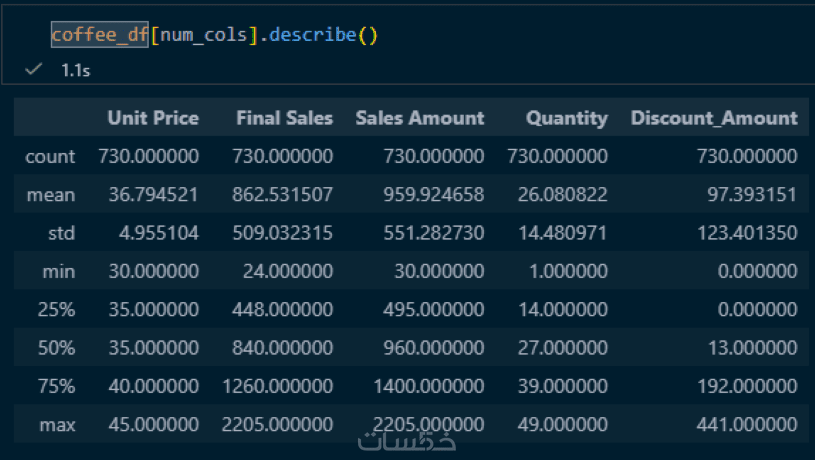Click the count row label

50,156
